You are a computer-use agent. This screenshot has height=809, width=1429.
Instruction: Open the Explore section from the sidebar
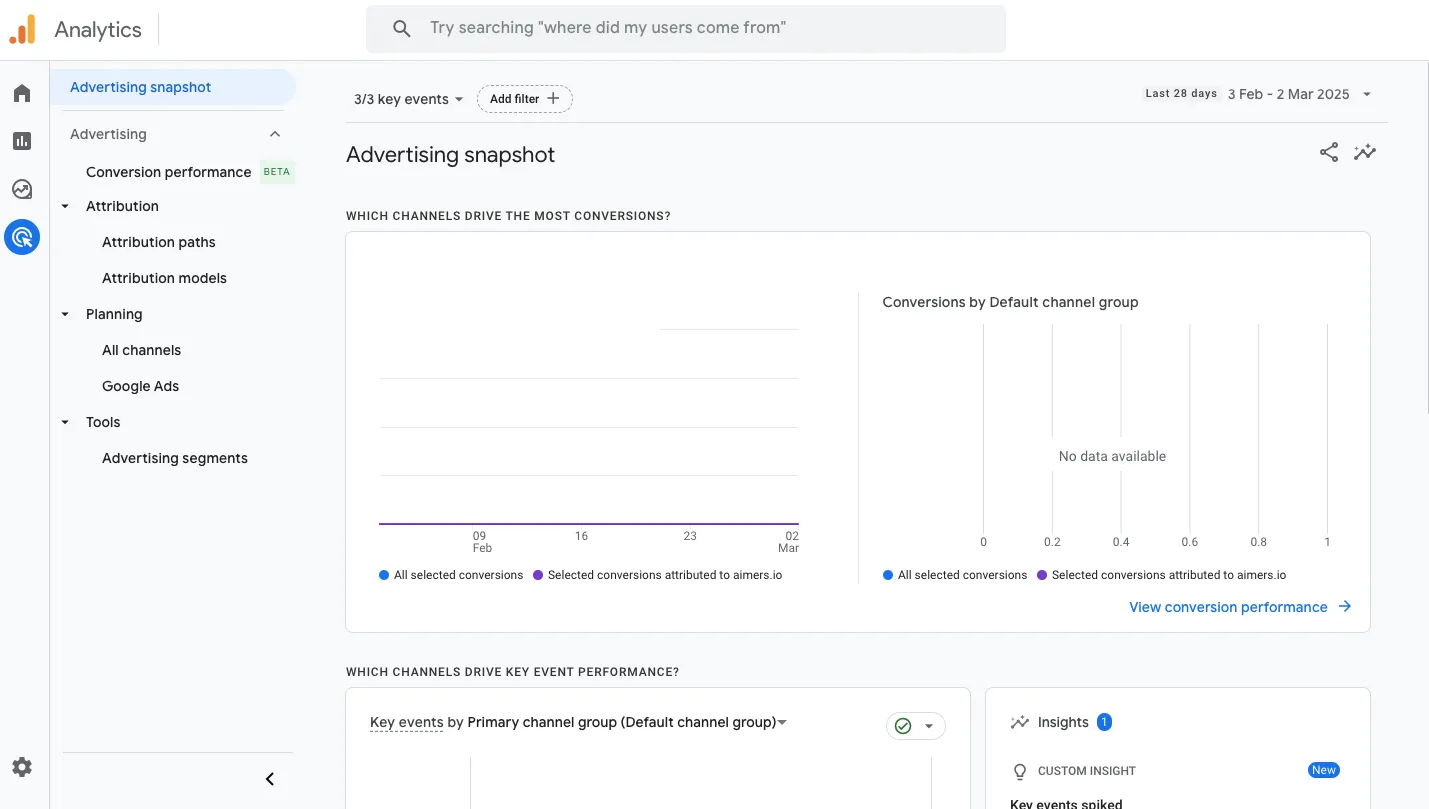click(x=22, y=188)
